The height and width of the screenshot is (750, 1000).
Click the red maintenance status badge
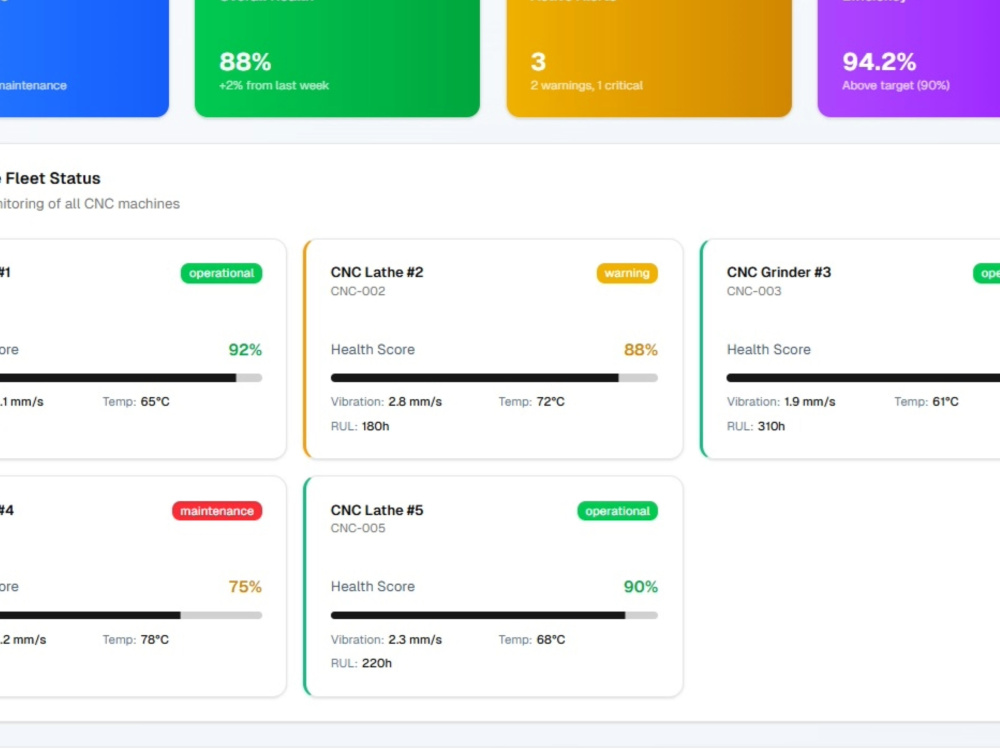[x=217, y=511]
